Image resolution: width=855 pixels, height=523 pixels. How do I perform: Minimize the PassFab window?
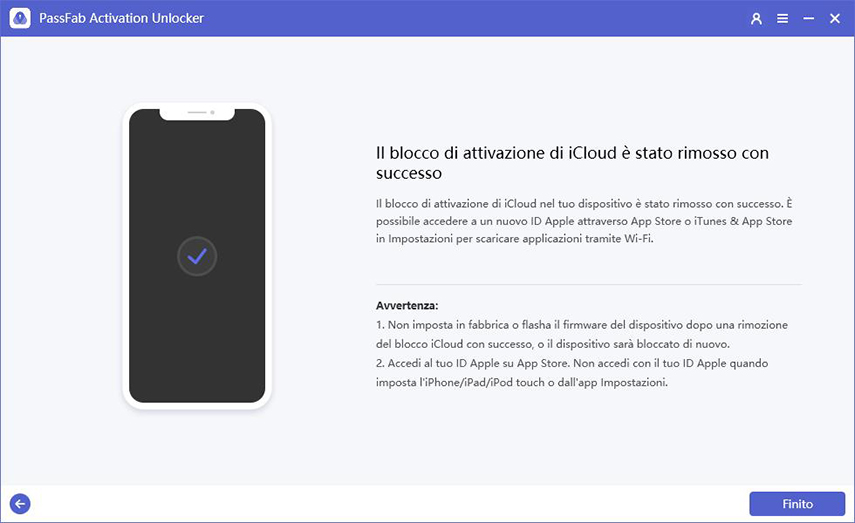[808, 18]
